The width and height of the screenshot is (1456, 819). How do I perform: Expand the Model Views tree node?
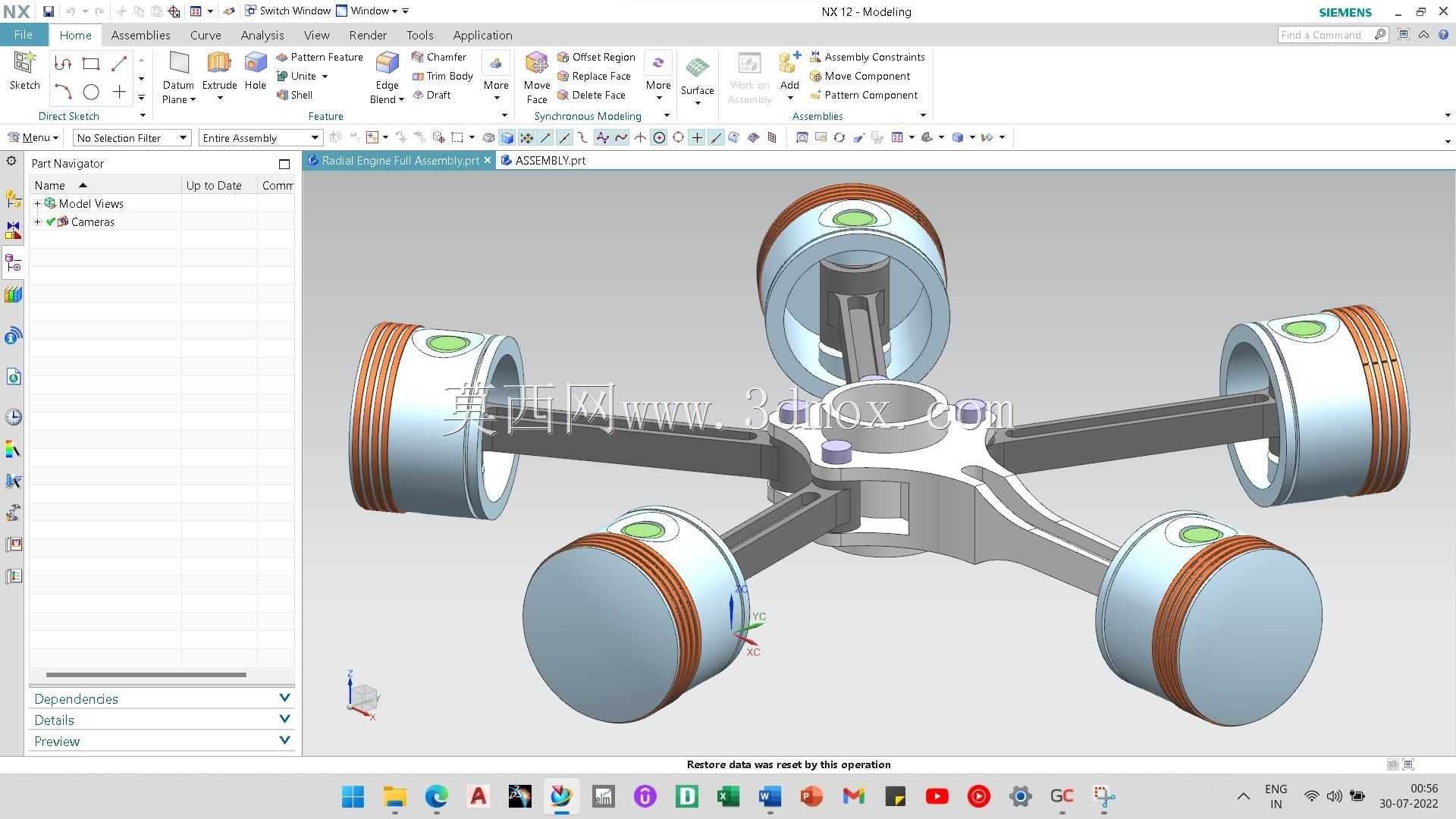tap(38, 203)
